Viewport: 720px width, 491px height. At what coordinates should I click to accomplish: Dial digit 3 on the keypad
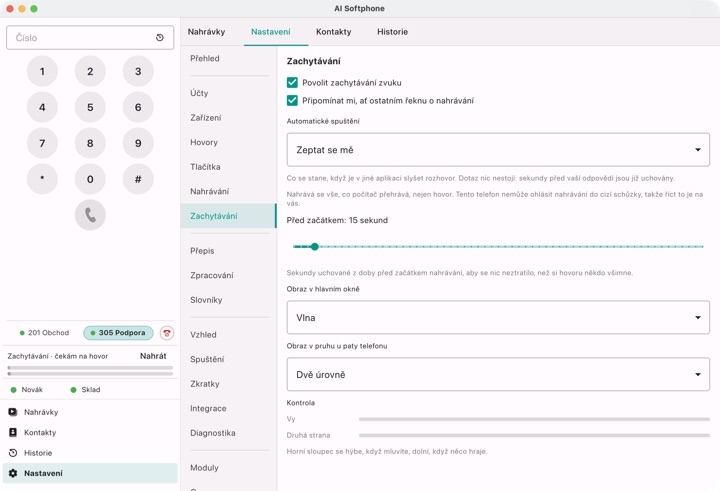click(x=138, y=71)
